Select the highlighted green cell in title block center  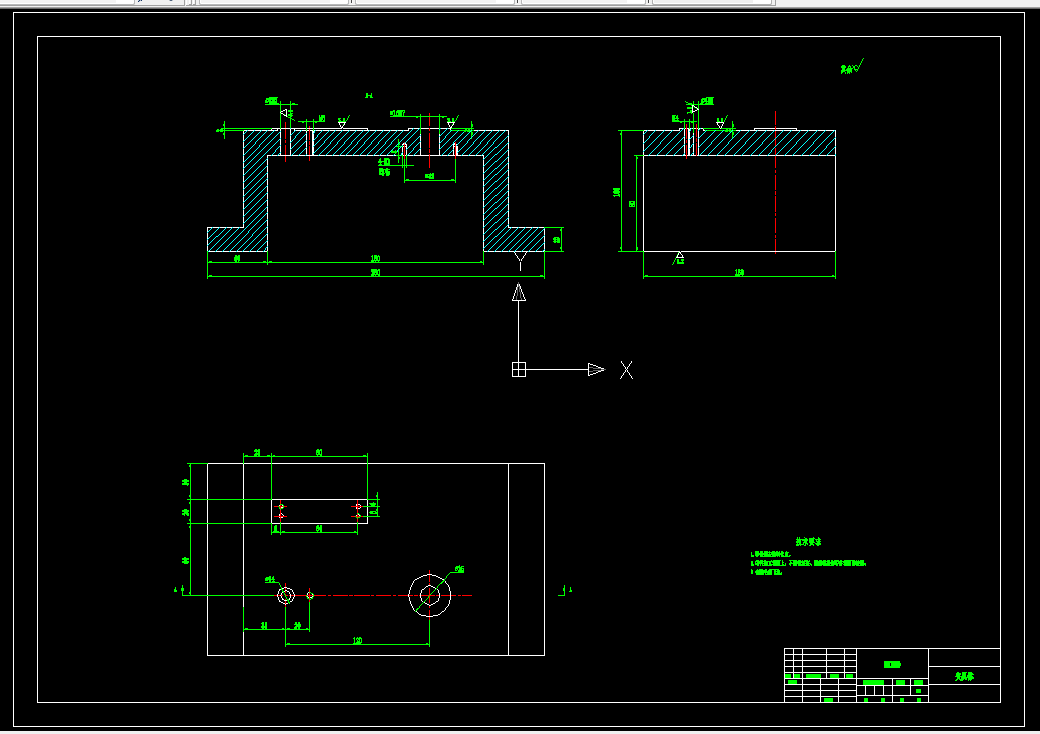tap(892, 664)
